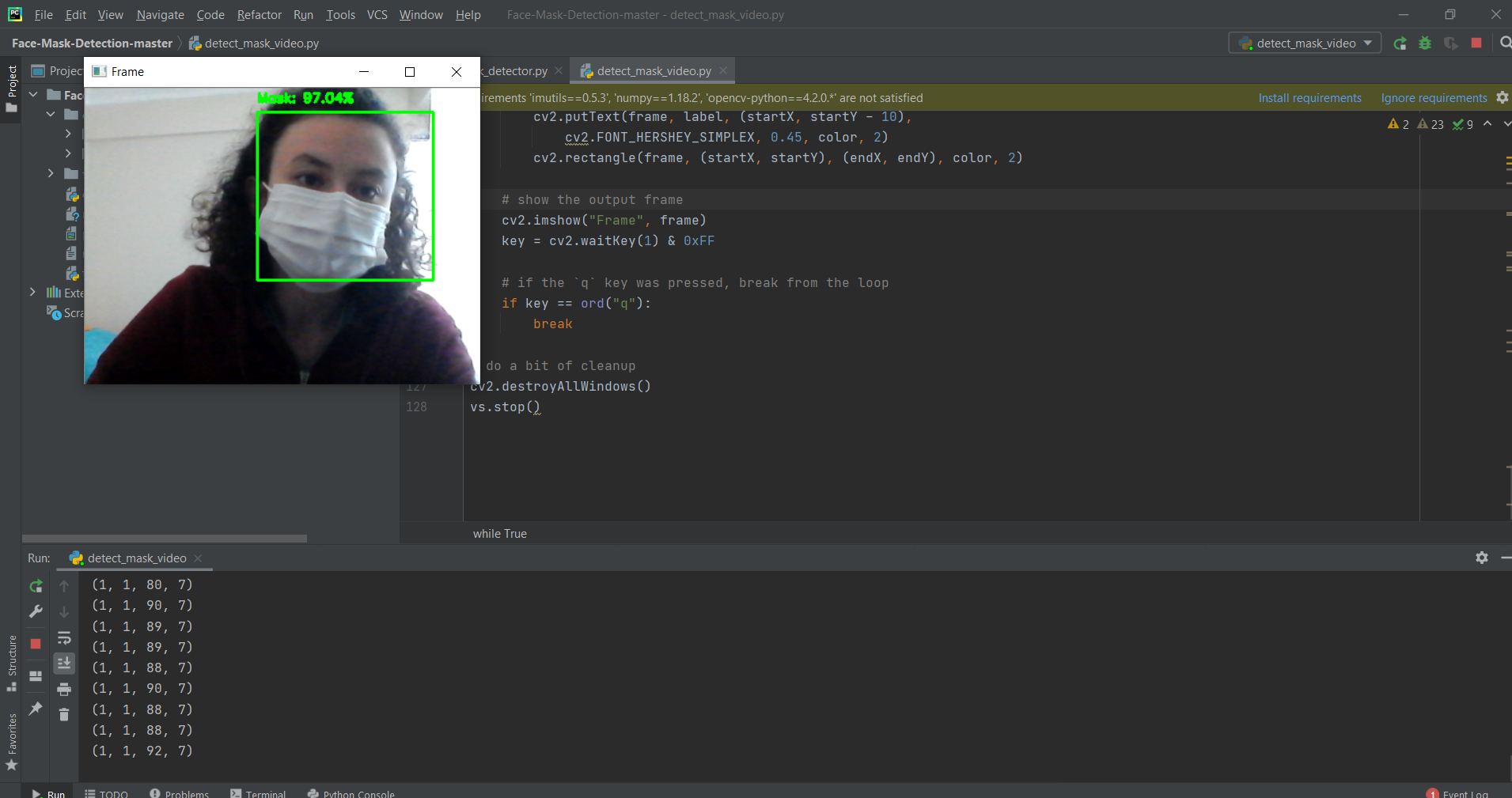Go to previous highlighted error arrow
Screen dimensions: 1512x798
pos(1487,124)
